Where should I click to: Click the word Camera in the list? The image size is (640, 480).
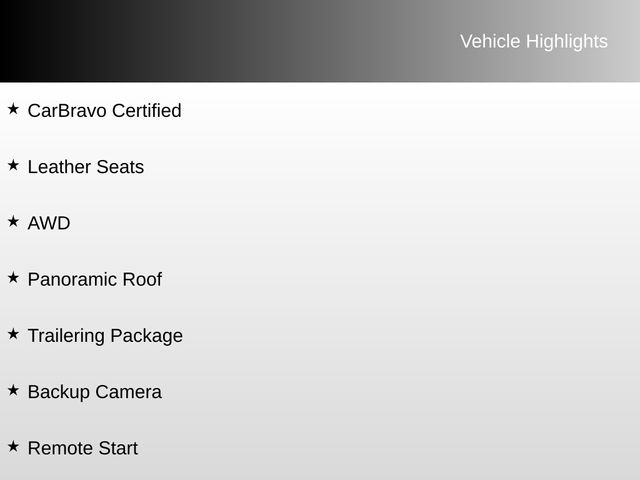[x=129, y=392]
